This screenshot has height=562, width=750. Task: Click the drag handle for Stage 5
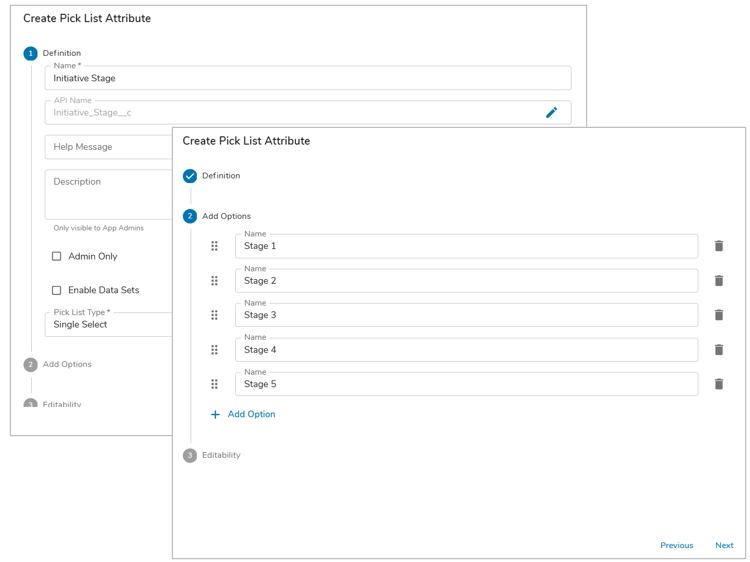pyautogui.click(x=214, y=384)
